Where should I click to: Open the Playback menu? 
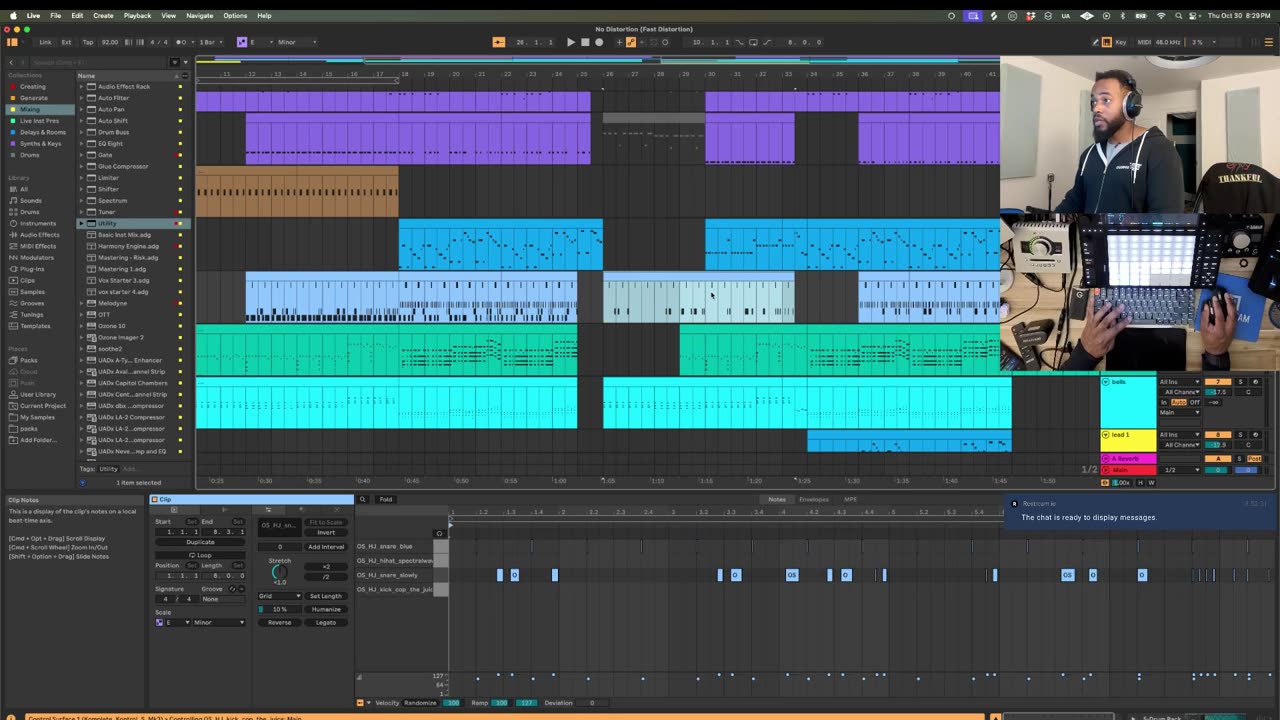point(137,16)
